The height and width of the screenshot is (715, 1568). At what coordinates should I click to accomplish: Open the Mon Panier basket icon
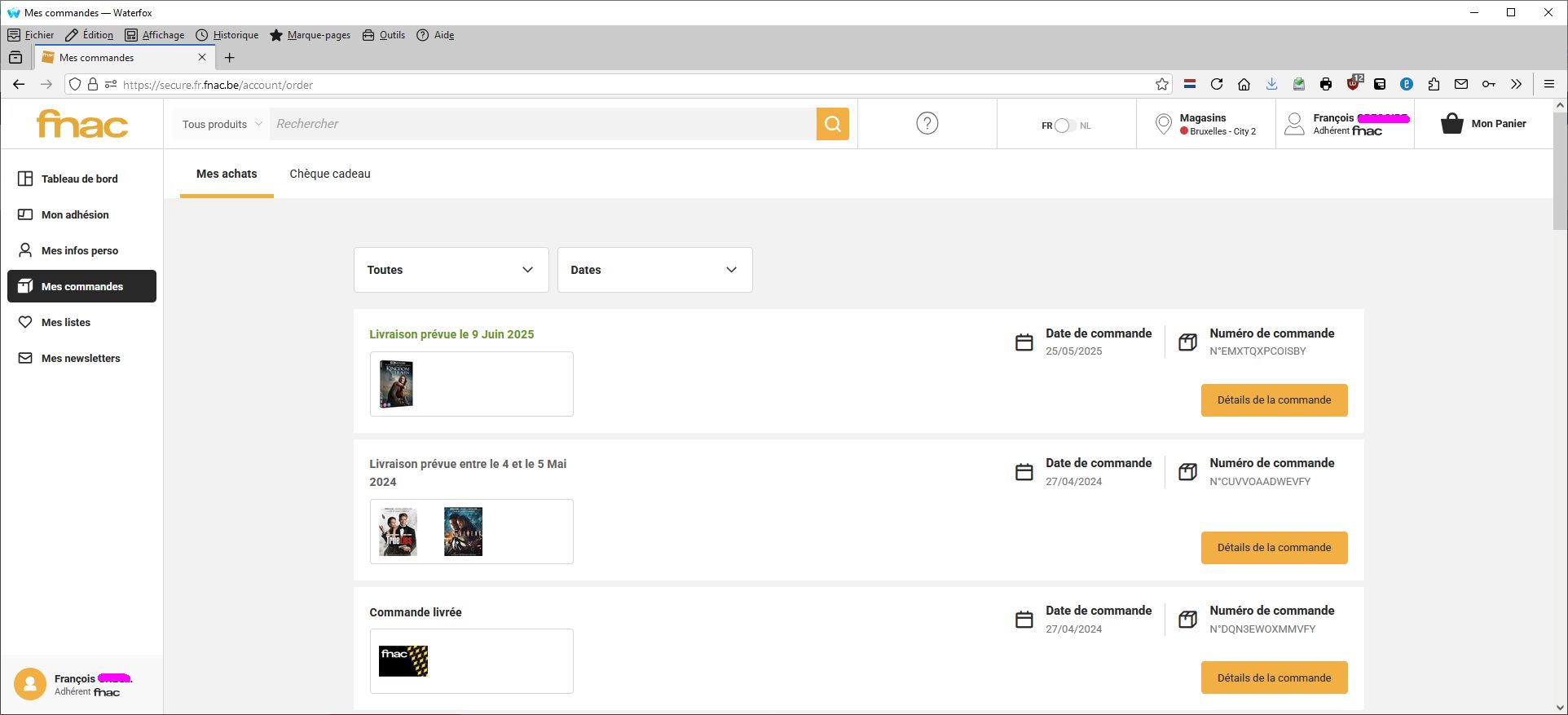pos(1451,124)
